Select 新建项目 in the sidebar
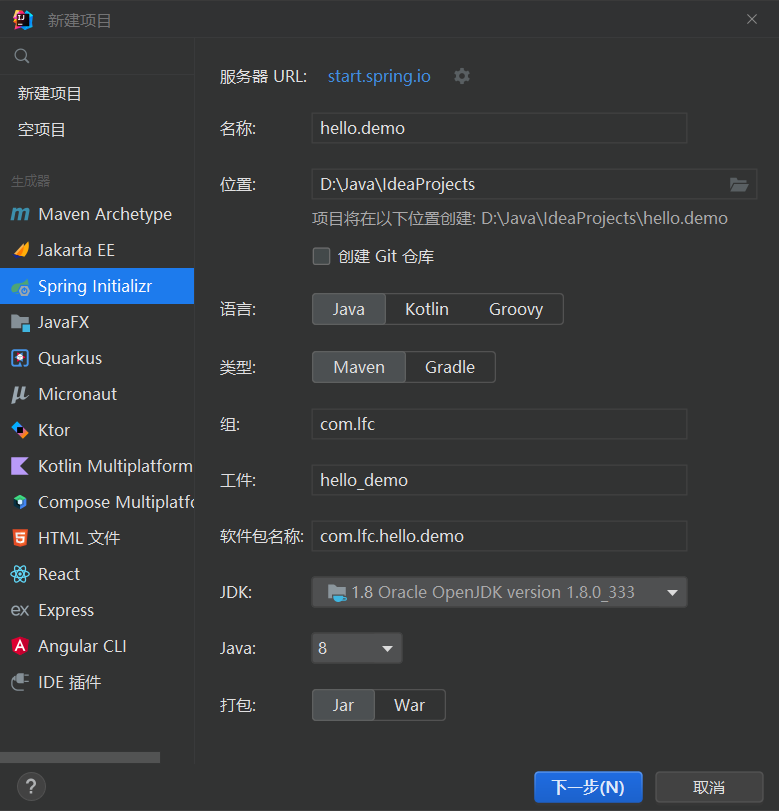This screenshot has width=779, height=811. 50,94
